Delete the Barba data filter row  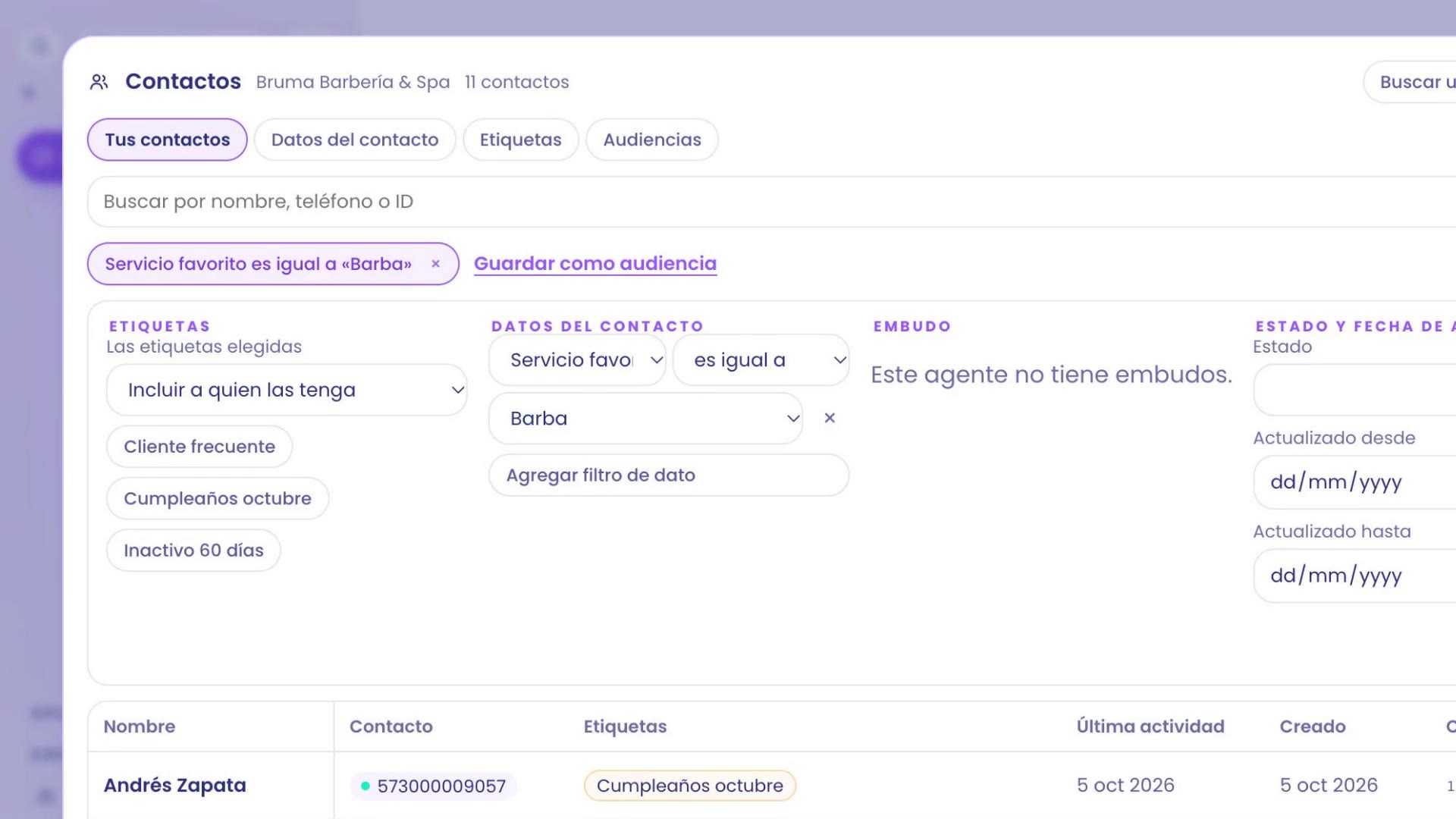click(830, 418)
